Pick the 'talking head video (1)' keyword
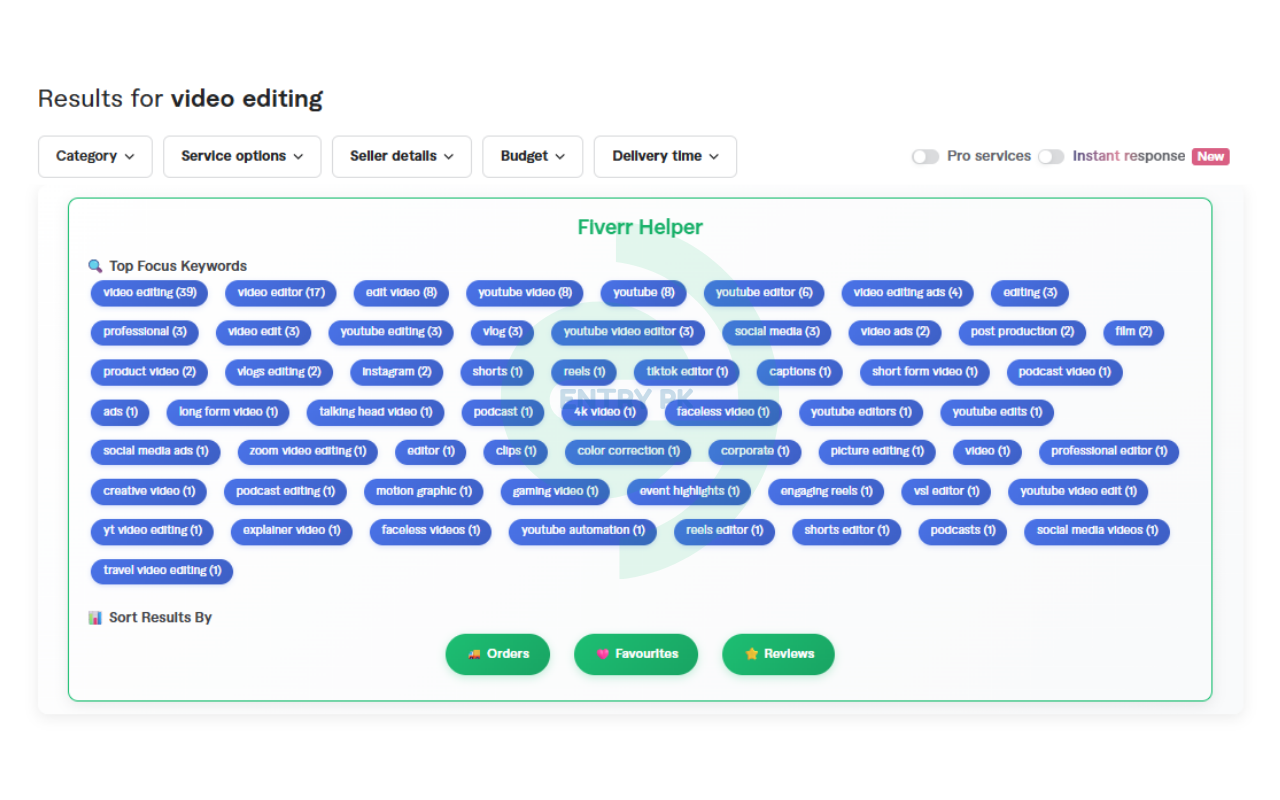1280x800 pixels. pyautogui.click(x=376, y=412)
